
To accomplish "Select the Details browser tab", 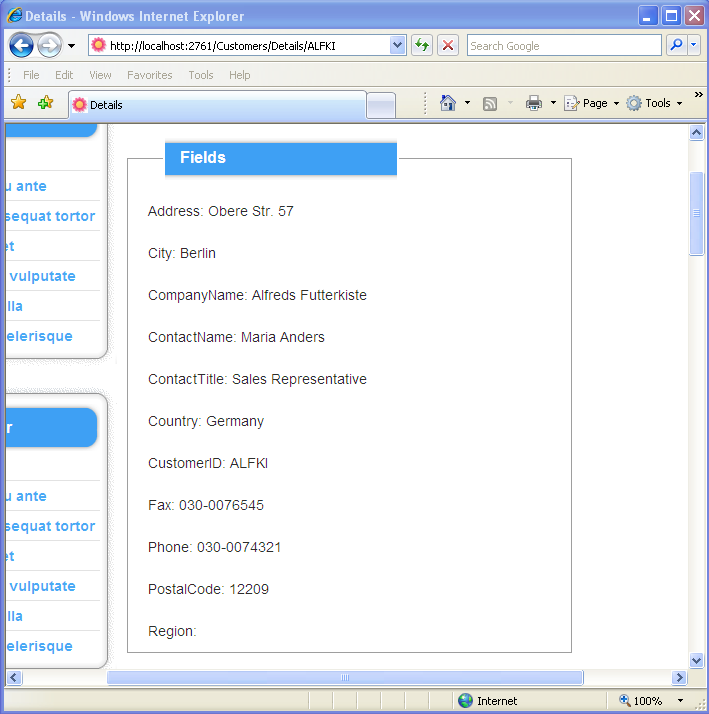I will [x=217, y=105].
